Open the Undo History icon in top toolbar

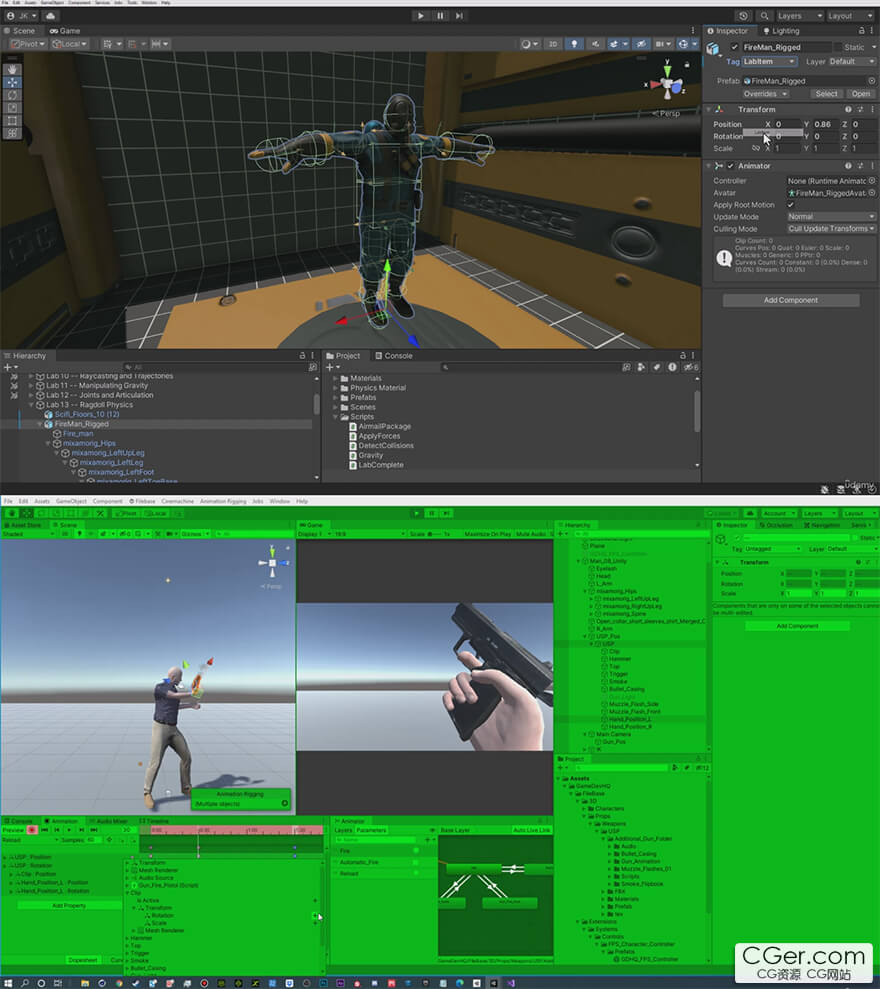(743, 16)
